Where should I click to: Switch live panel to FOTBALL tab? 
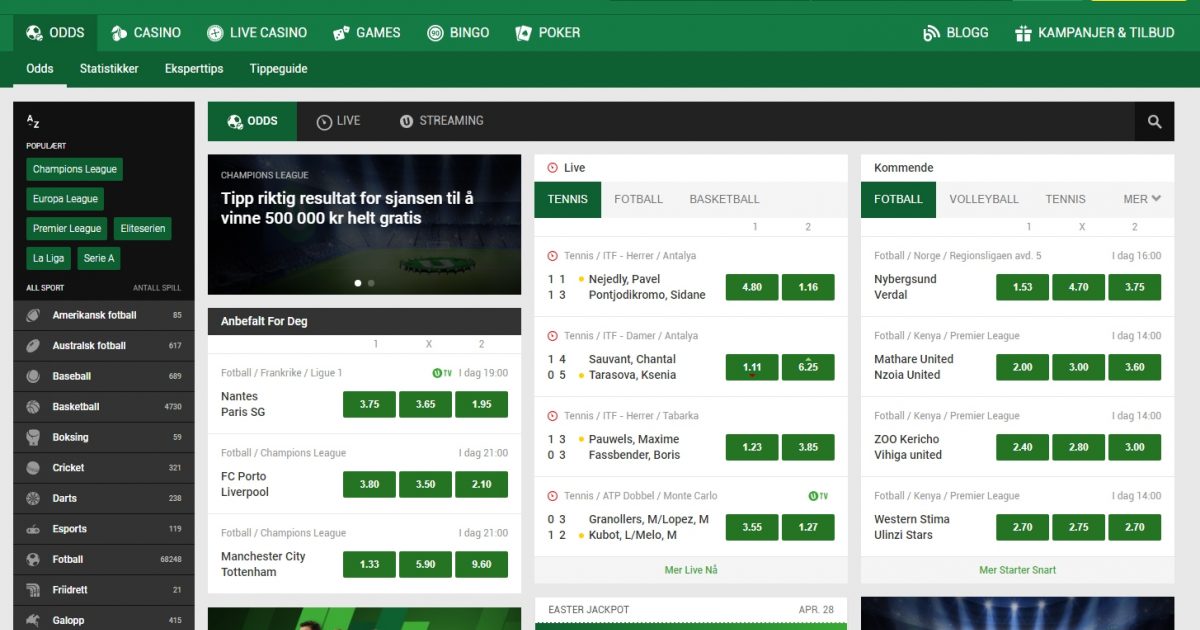638,199
